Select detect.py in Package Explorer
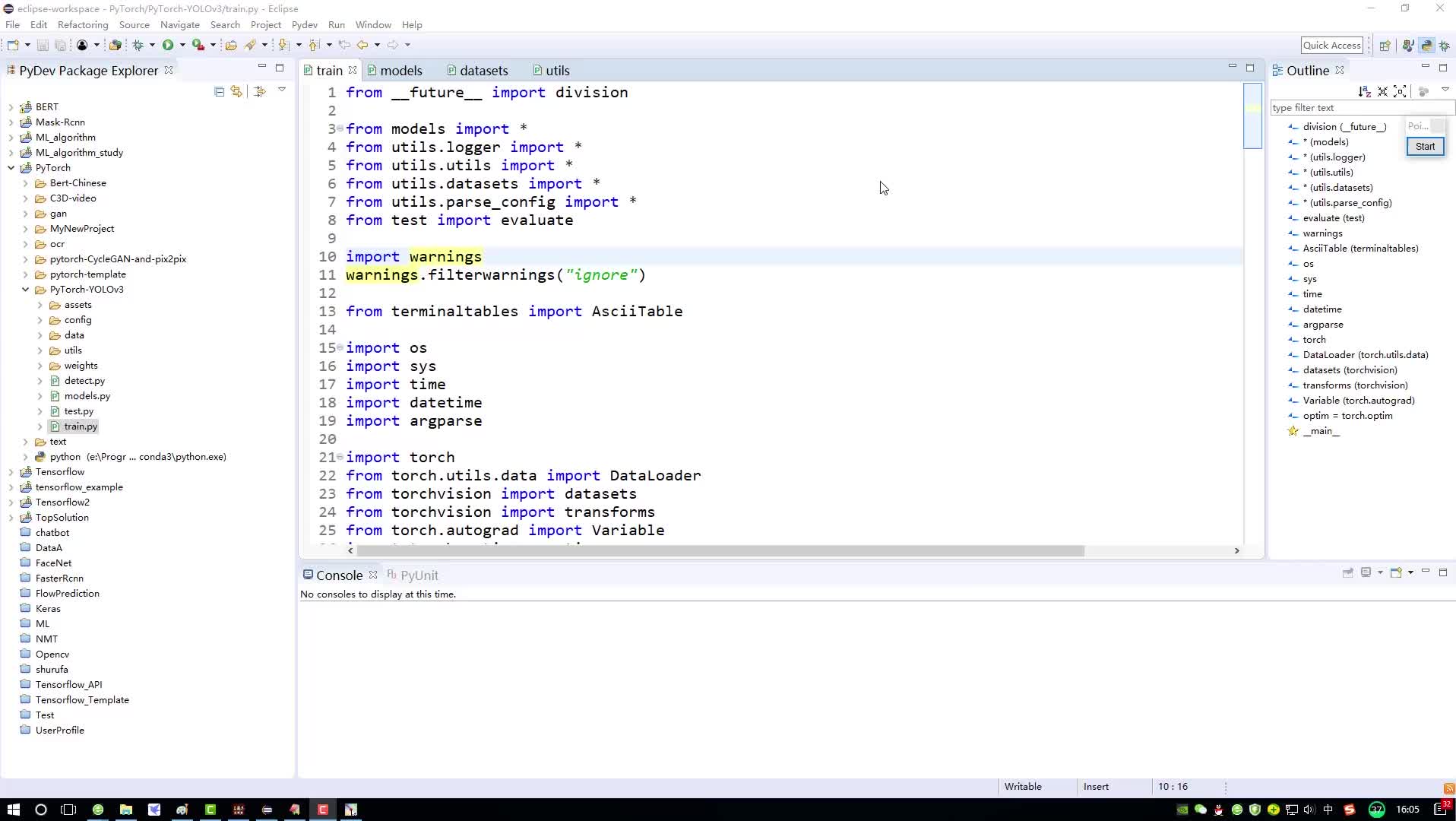 tap(84, 381)
